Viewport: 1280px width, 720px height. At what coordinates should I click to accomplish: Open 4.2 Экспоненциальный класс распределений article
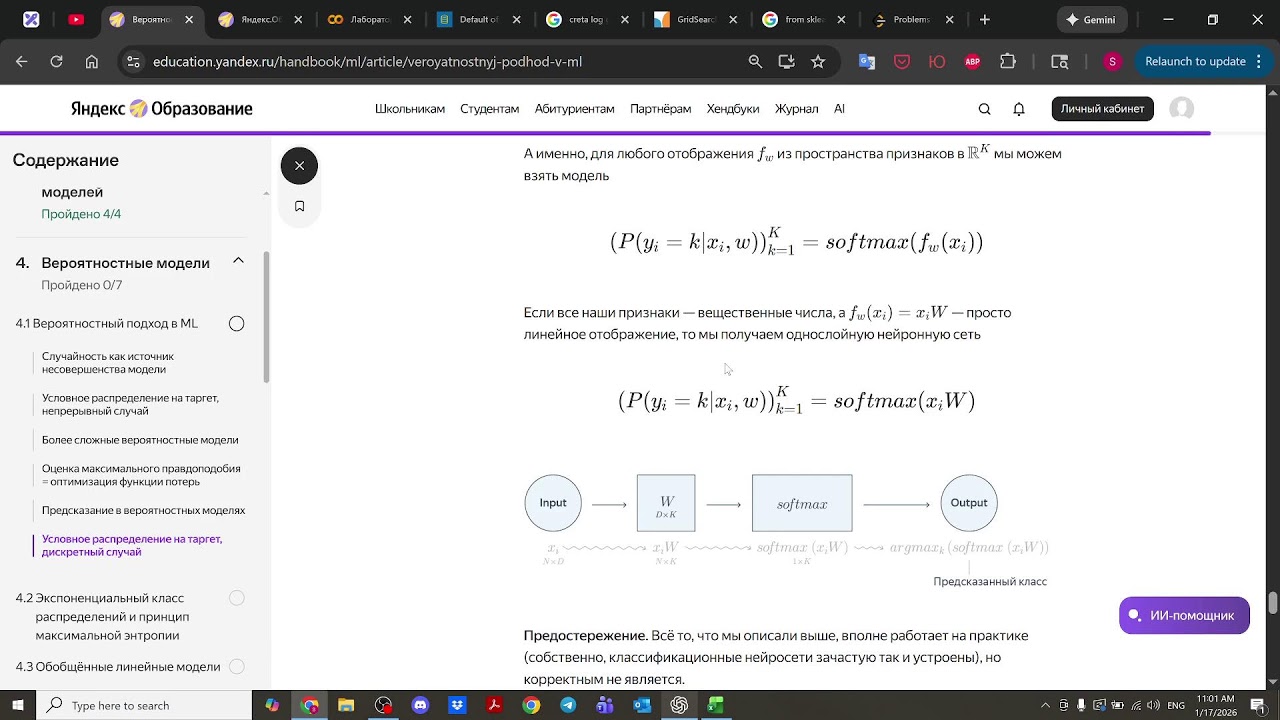114,616
